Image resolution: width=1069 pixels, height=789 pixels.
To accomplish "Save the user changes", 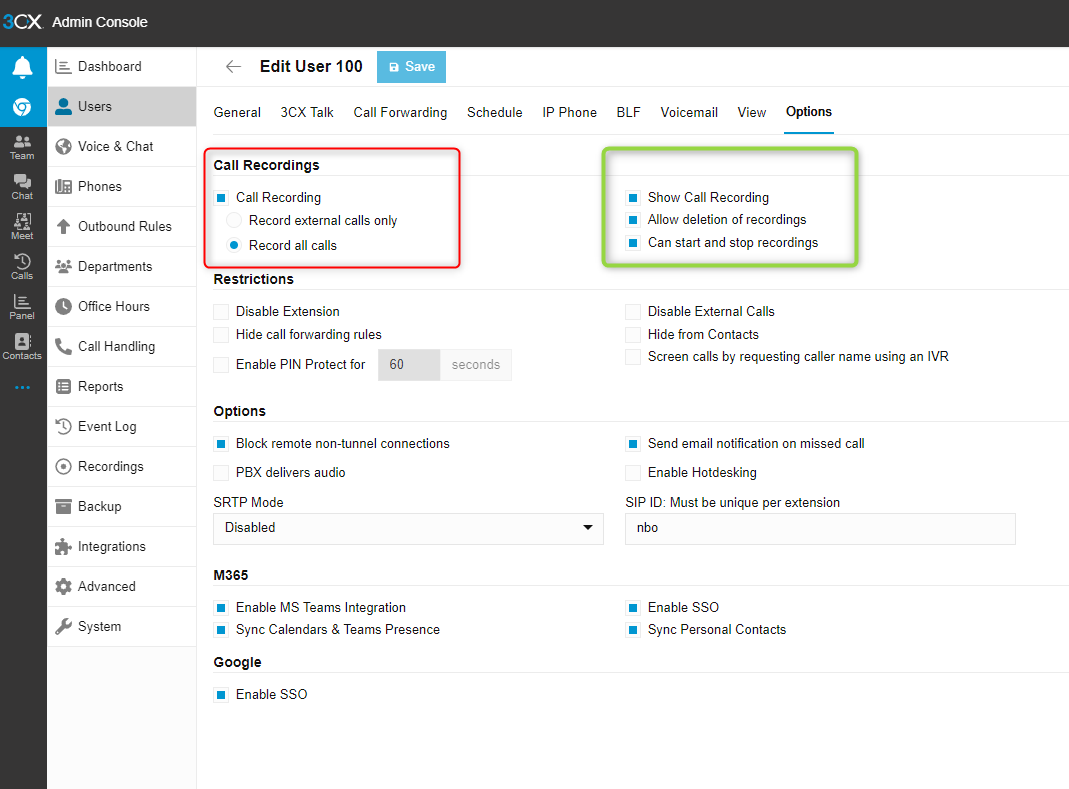I will click(411, 67).
